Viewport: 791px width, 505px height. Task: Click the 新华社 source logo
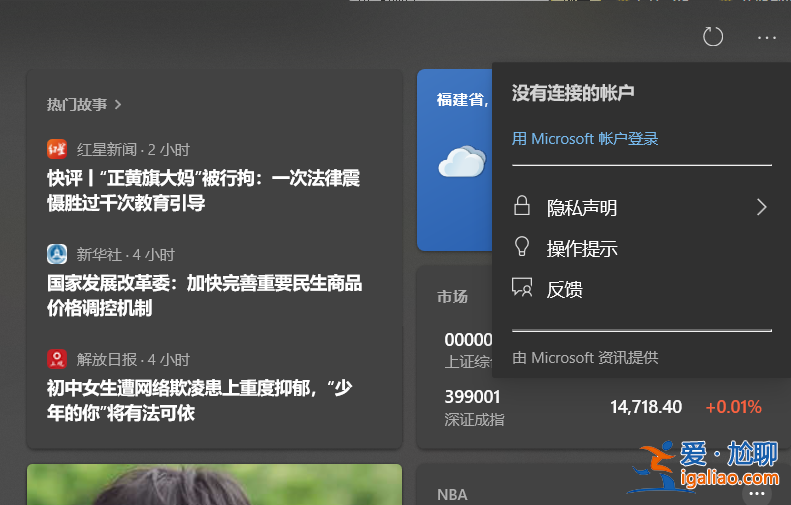click(57, 254)
